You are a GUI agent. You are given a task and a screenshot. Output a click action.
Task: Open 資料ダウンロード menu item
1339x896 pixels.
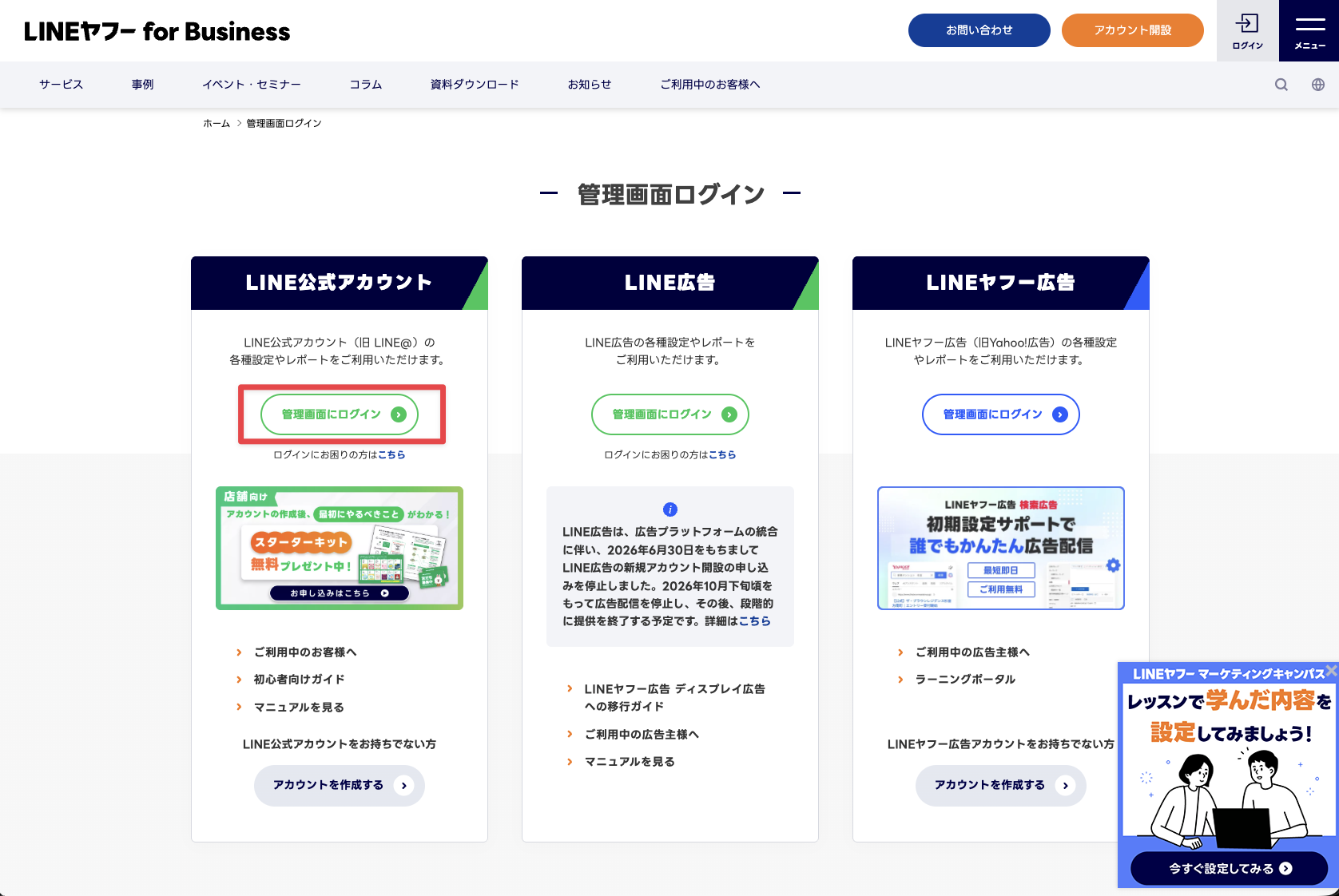[x=475, y=85]
